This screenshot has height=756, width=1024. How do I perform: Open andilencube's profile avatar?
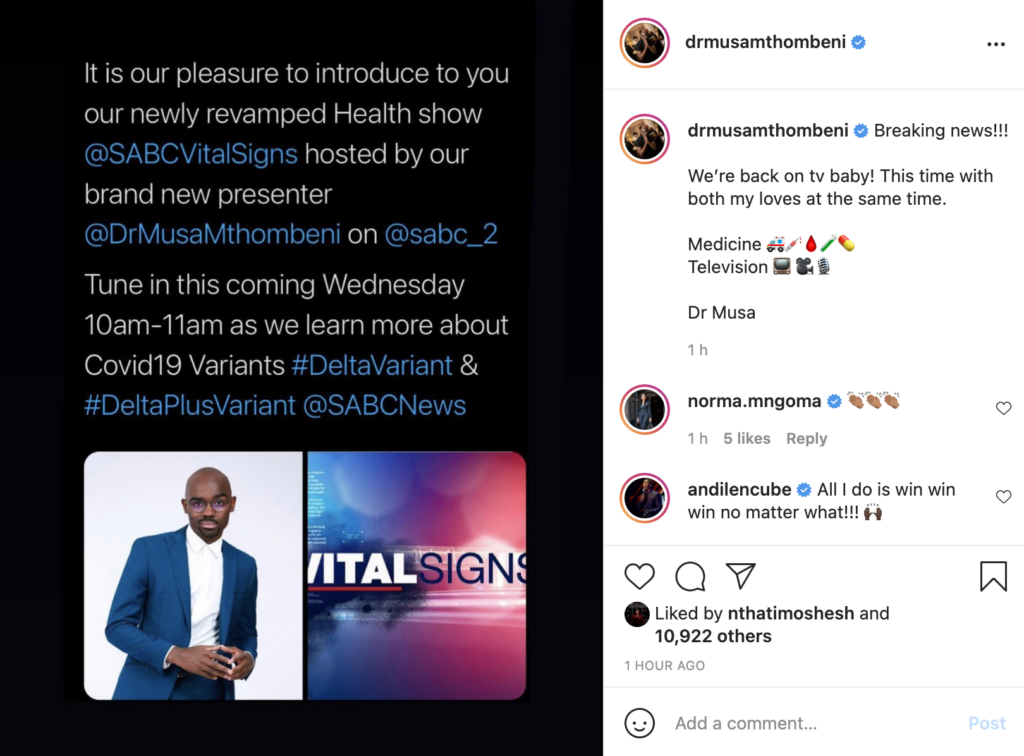click(645, 498)
